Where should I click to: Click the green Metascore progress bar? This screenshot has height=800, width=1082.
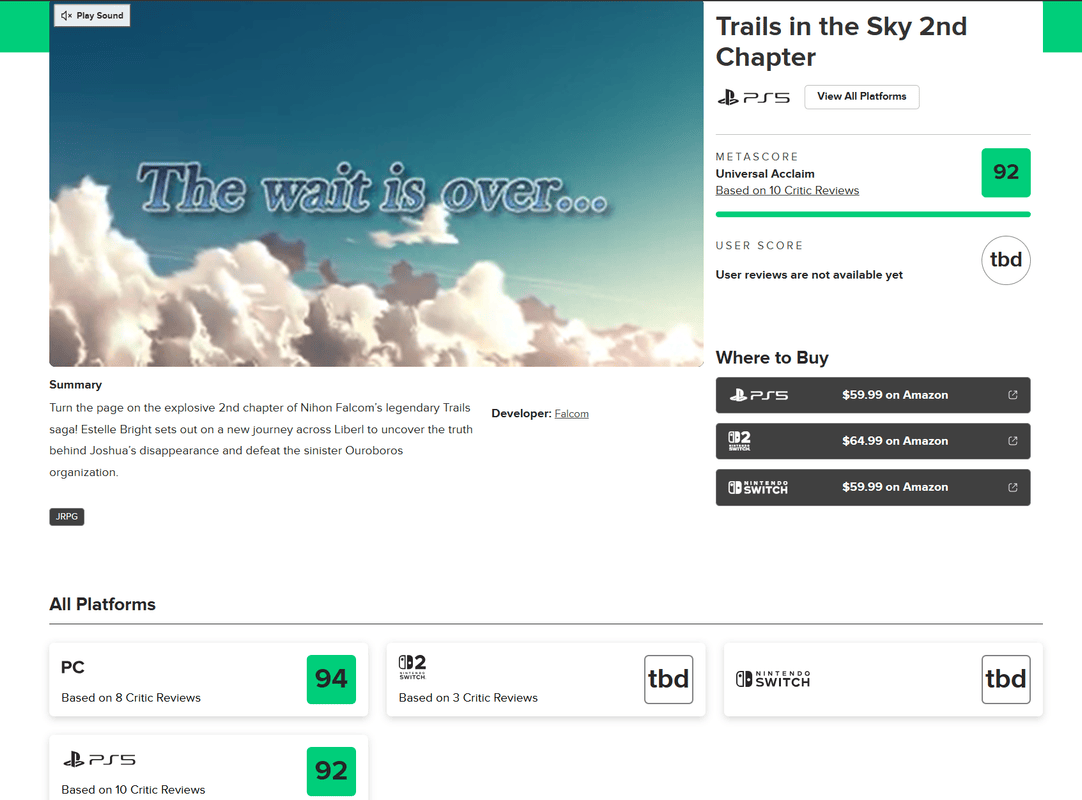pyautogui.click(x=873, y=215)
